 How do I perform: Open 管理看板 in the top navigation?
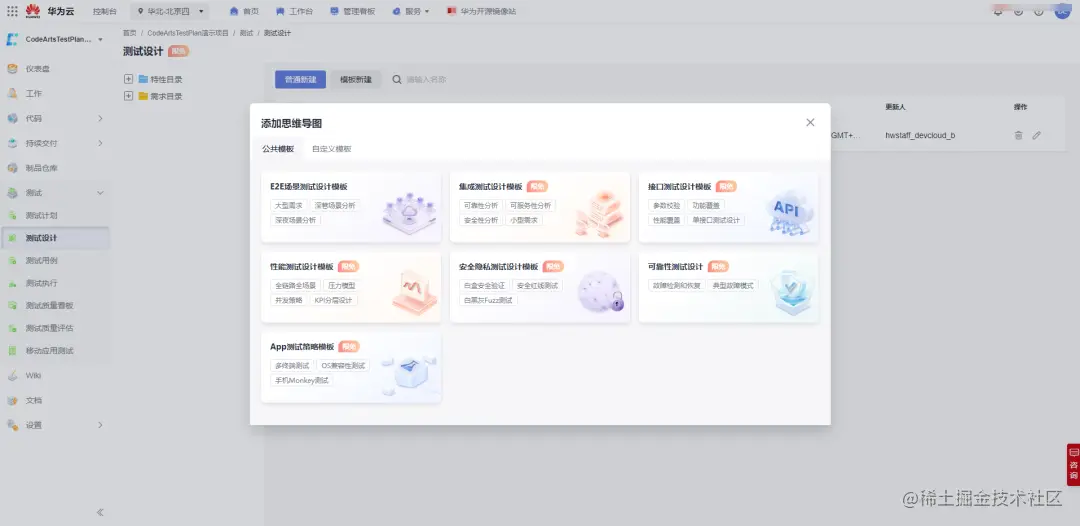[x=353, y=12]
